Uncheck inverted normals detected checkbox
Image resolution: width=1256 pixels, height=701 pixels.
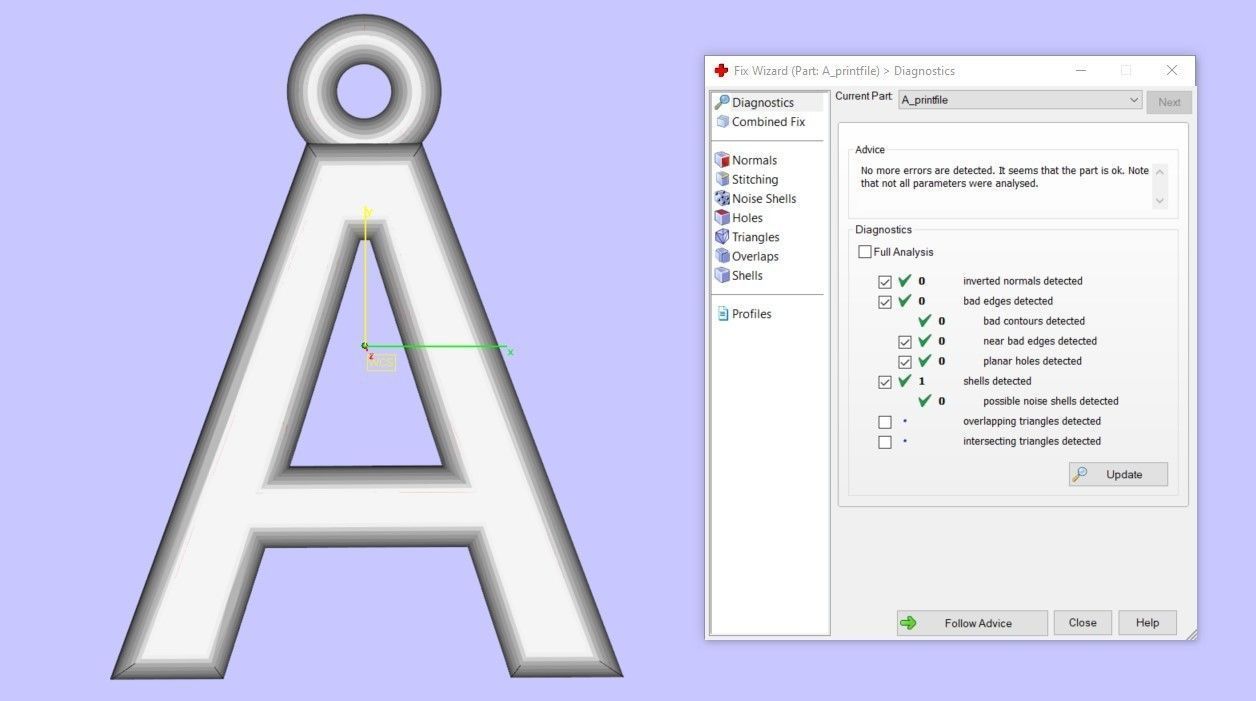(x=885, y=282)
